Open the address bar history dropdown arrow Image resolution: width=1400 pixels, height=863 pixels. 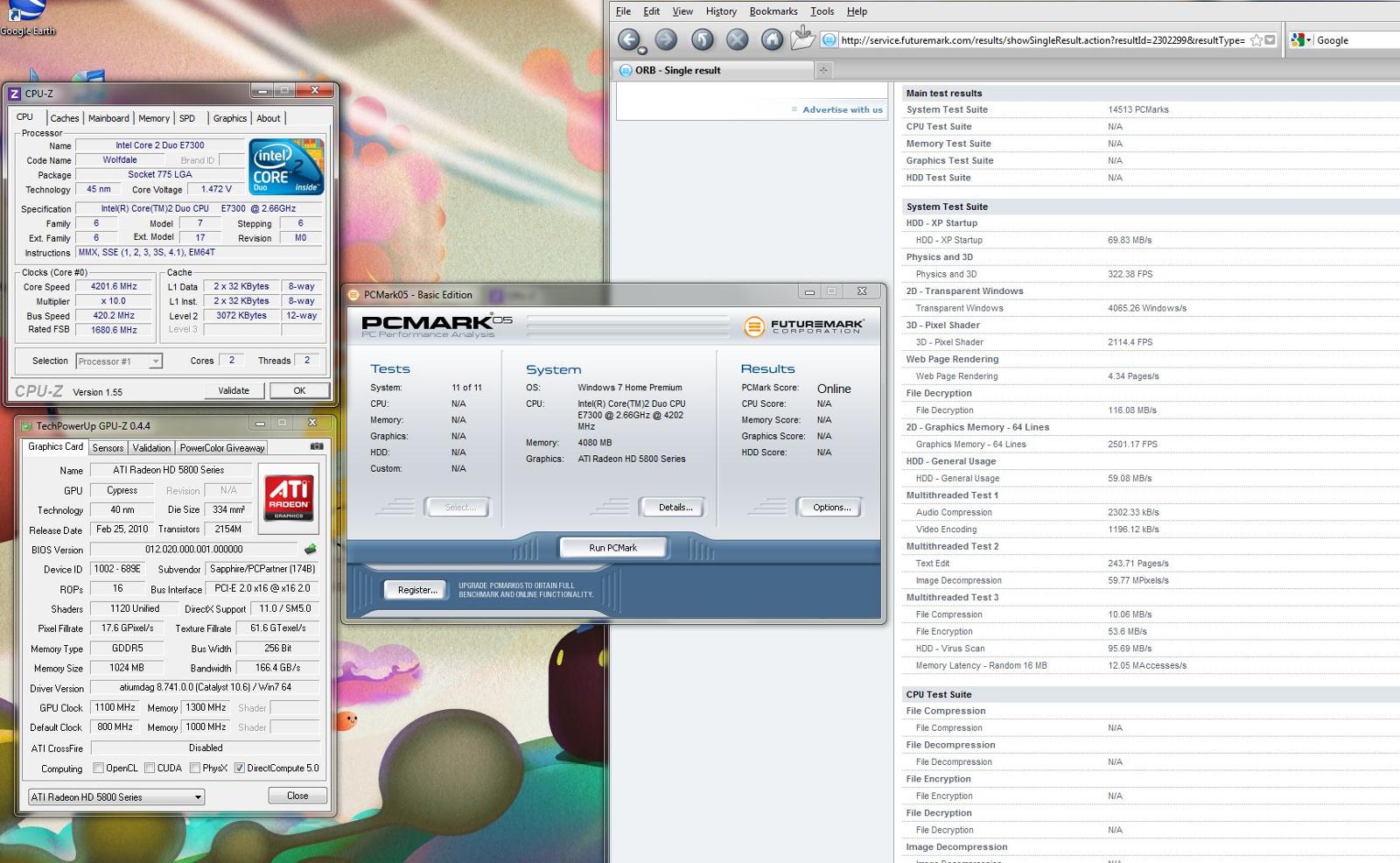pyautogui.click(x=1270, y=40)
